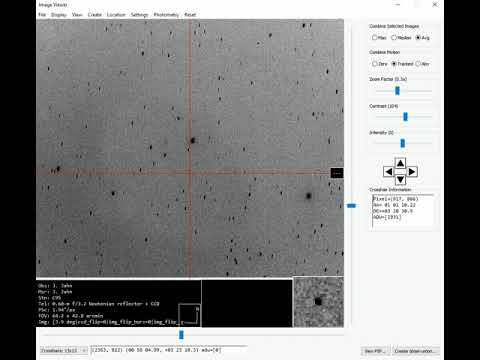Click the black marker box beside the image

point(337,173)
